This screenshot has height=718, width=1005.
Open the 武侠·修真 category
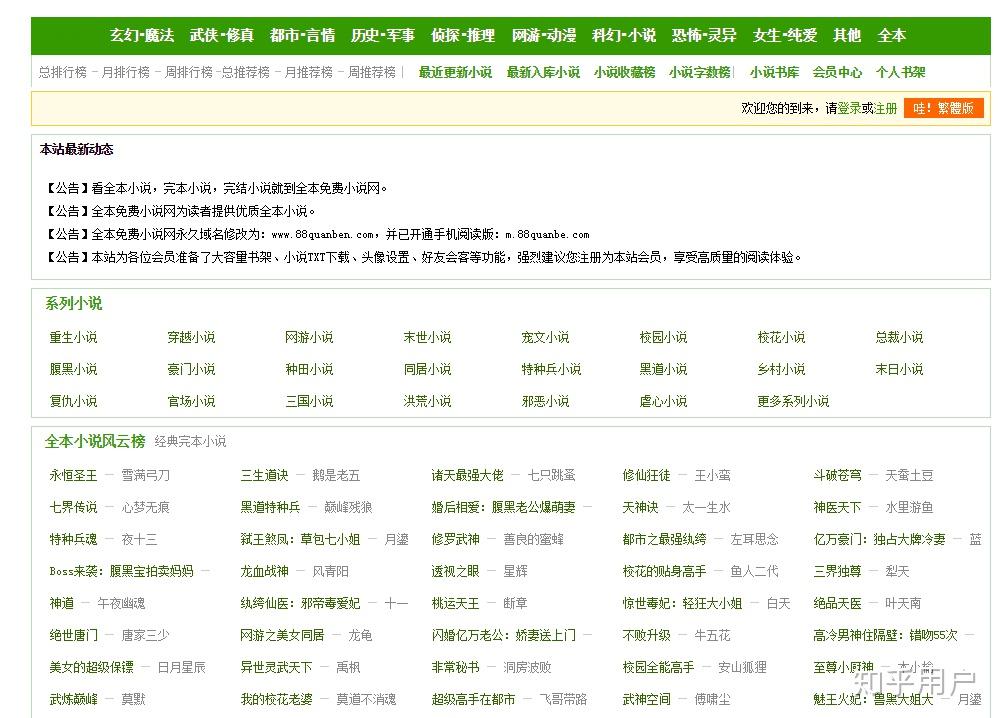pyautogui.click(x=222, y=35)
